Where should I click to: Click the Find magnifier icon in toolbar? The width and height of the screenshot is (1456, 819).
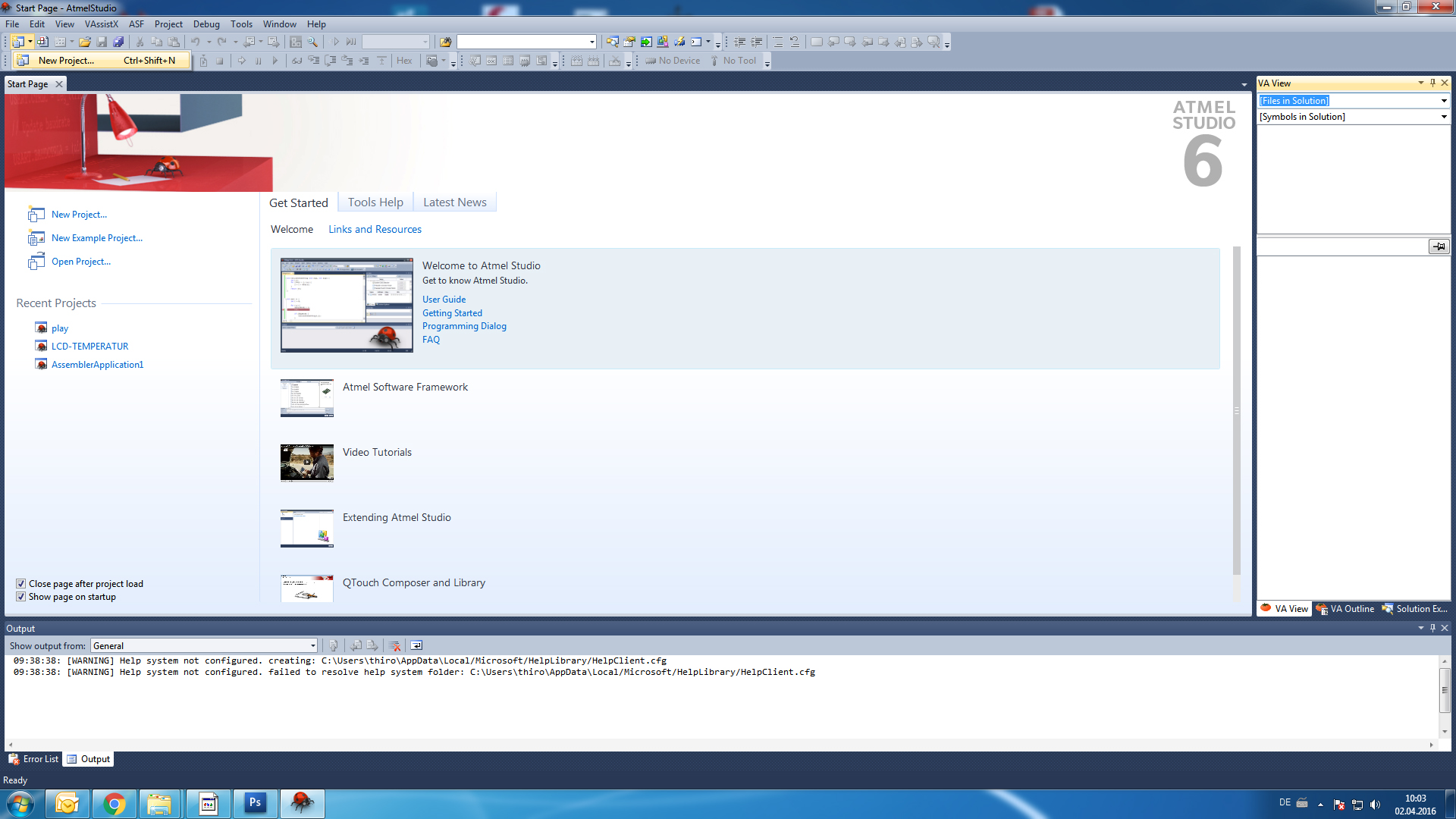[x=312, y=42]
